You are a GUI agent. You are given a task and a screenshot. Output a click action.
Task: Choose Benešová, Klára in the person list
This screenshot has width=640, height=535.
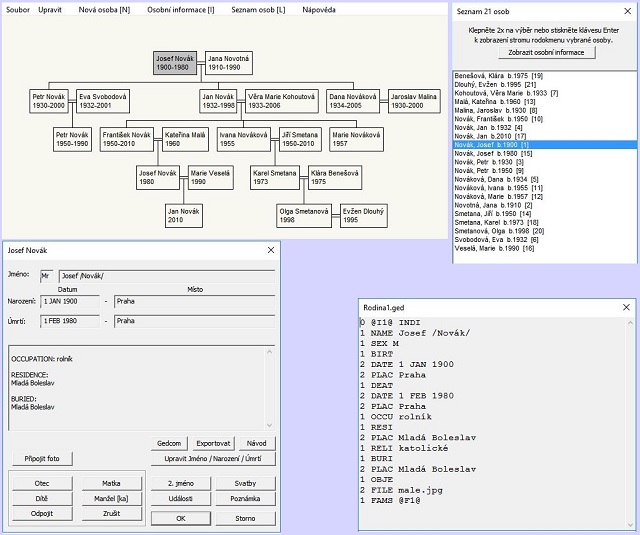[497, 76]
